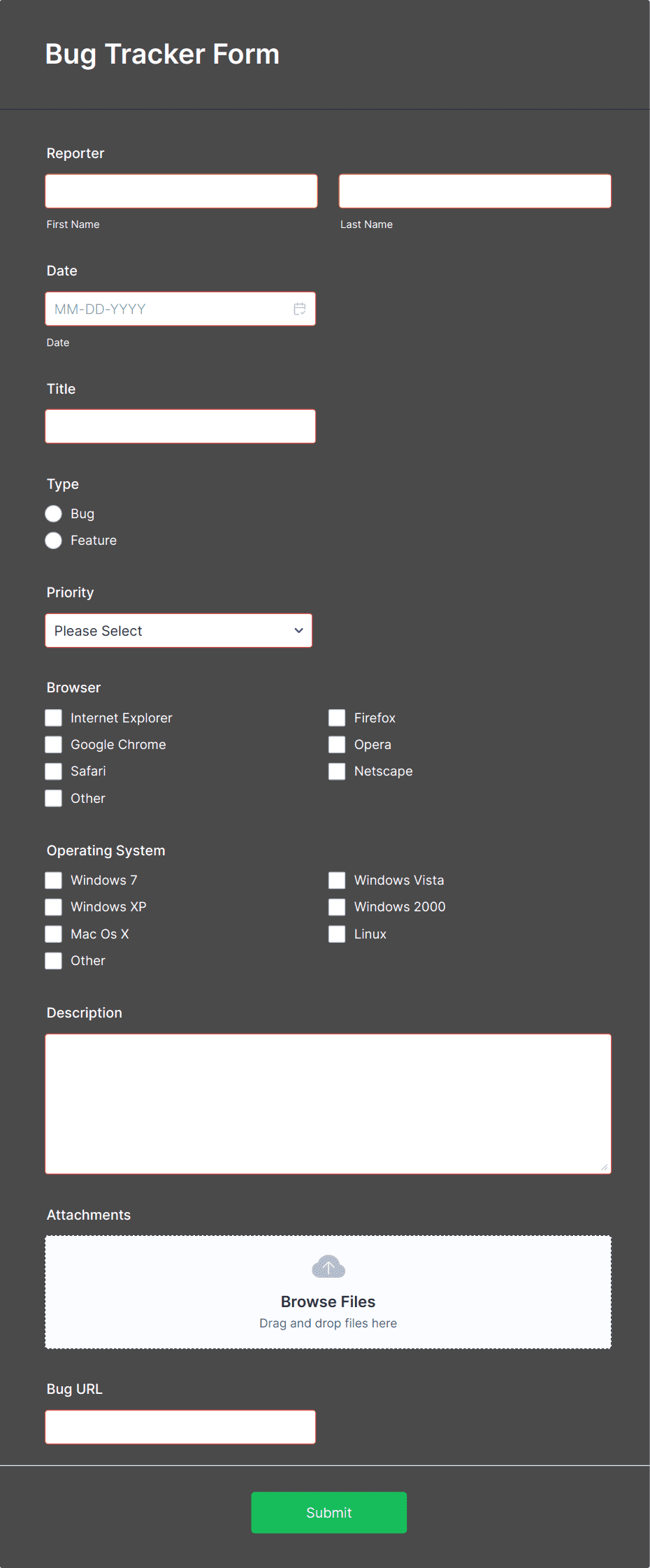Check the Internet Explorer checkbox

(53, 718)
